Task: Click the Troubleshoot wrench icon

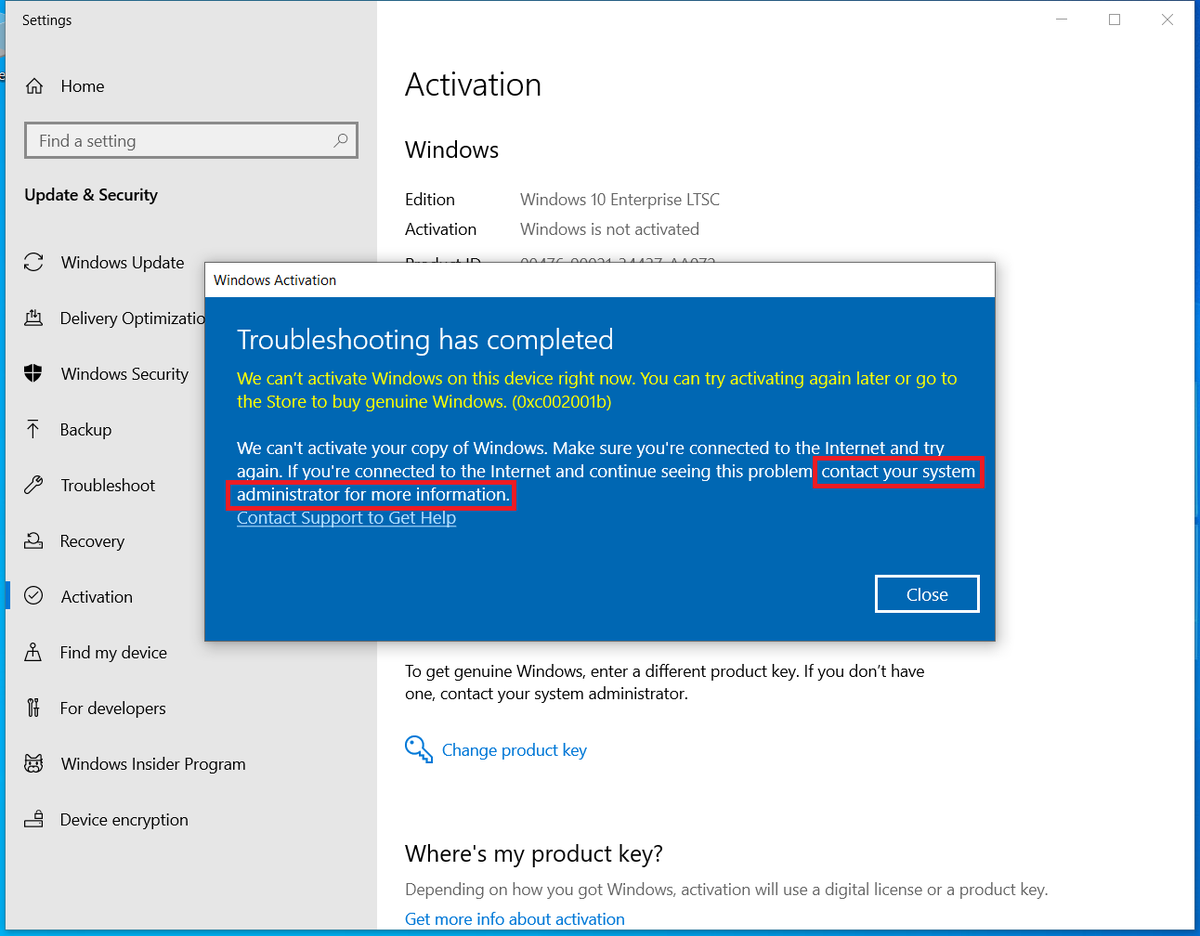Action: click(34, 485)
